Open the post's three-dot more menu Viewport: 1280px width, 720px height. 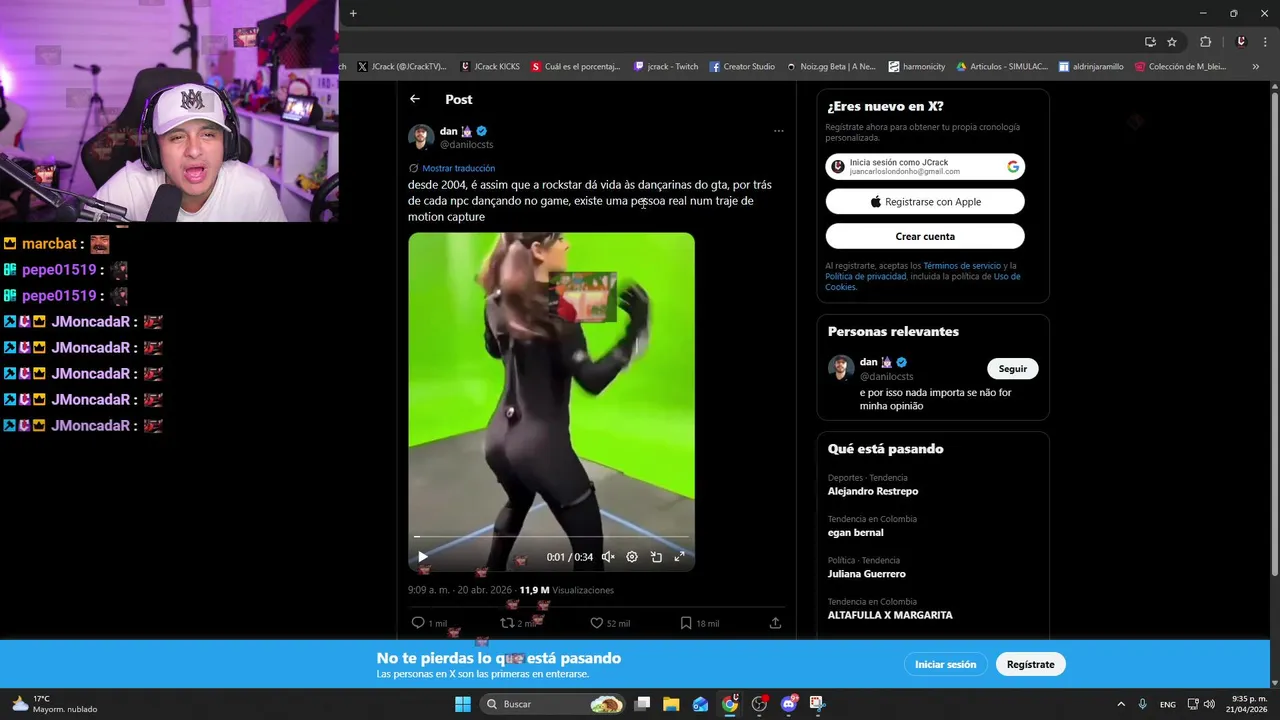[778, 131]
